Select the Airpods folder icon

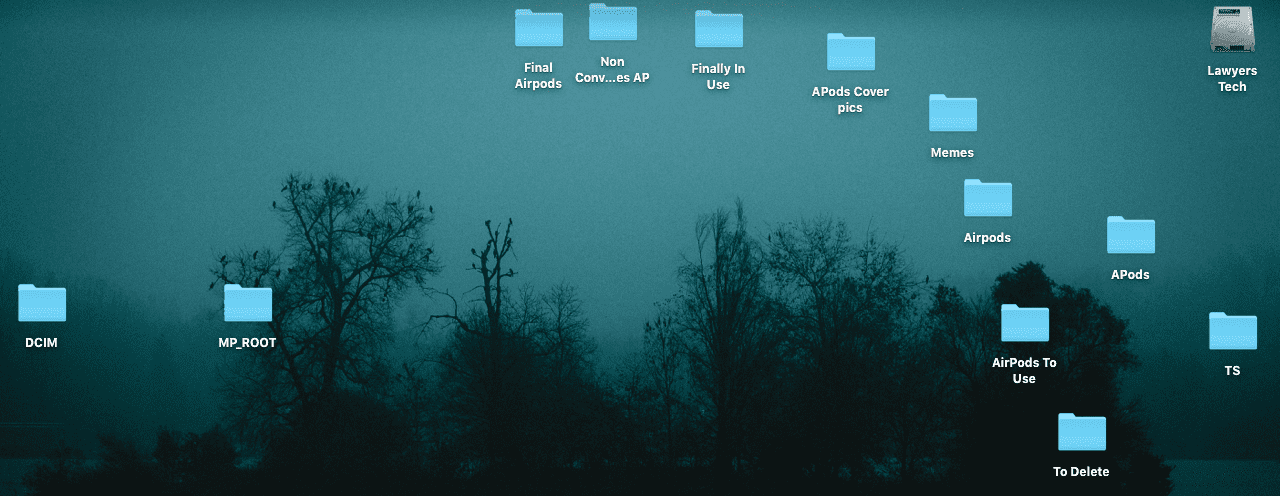click(x=988, y=198)
